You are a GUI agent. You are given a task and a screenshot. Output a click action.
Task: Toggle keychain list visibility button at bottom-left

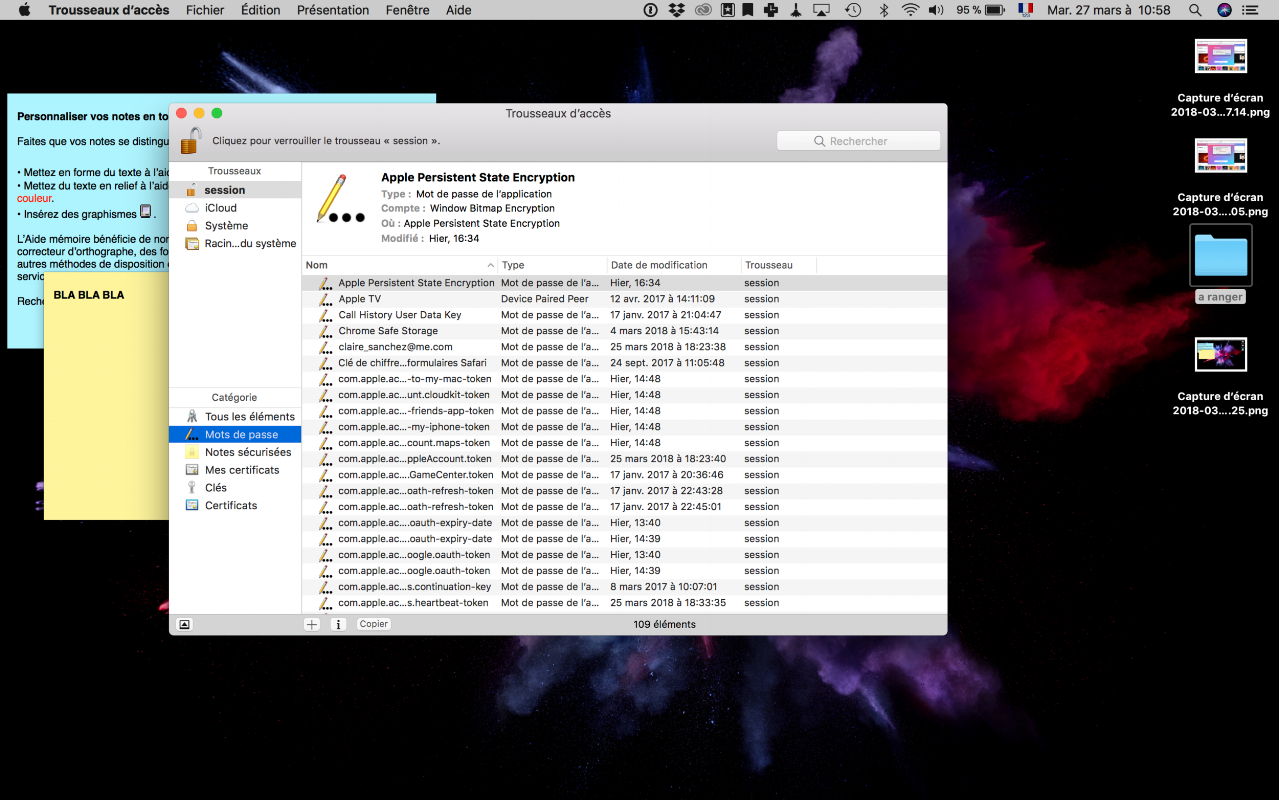pyautogui.click(x=184, y=624)
